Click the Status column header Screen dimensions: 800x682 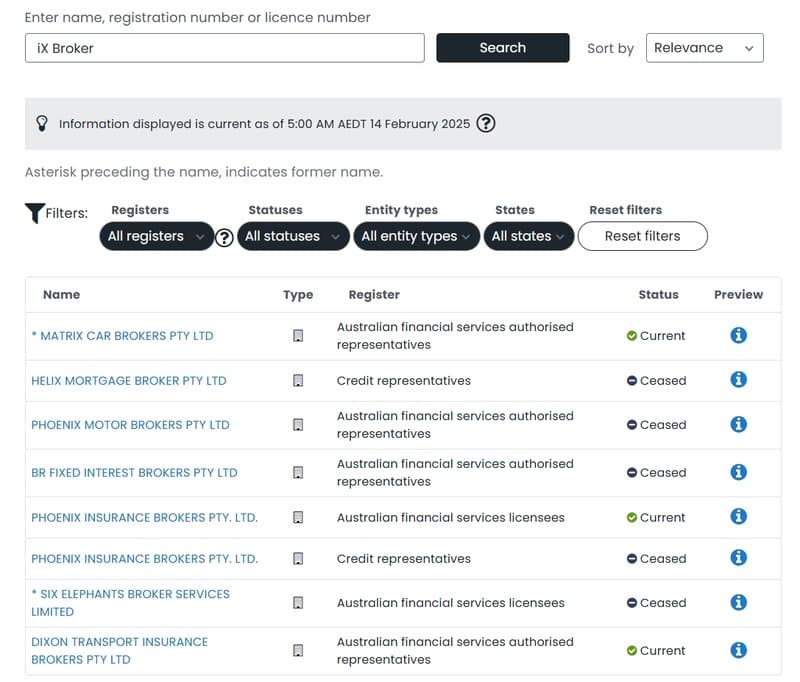(658, 294)
